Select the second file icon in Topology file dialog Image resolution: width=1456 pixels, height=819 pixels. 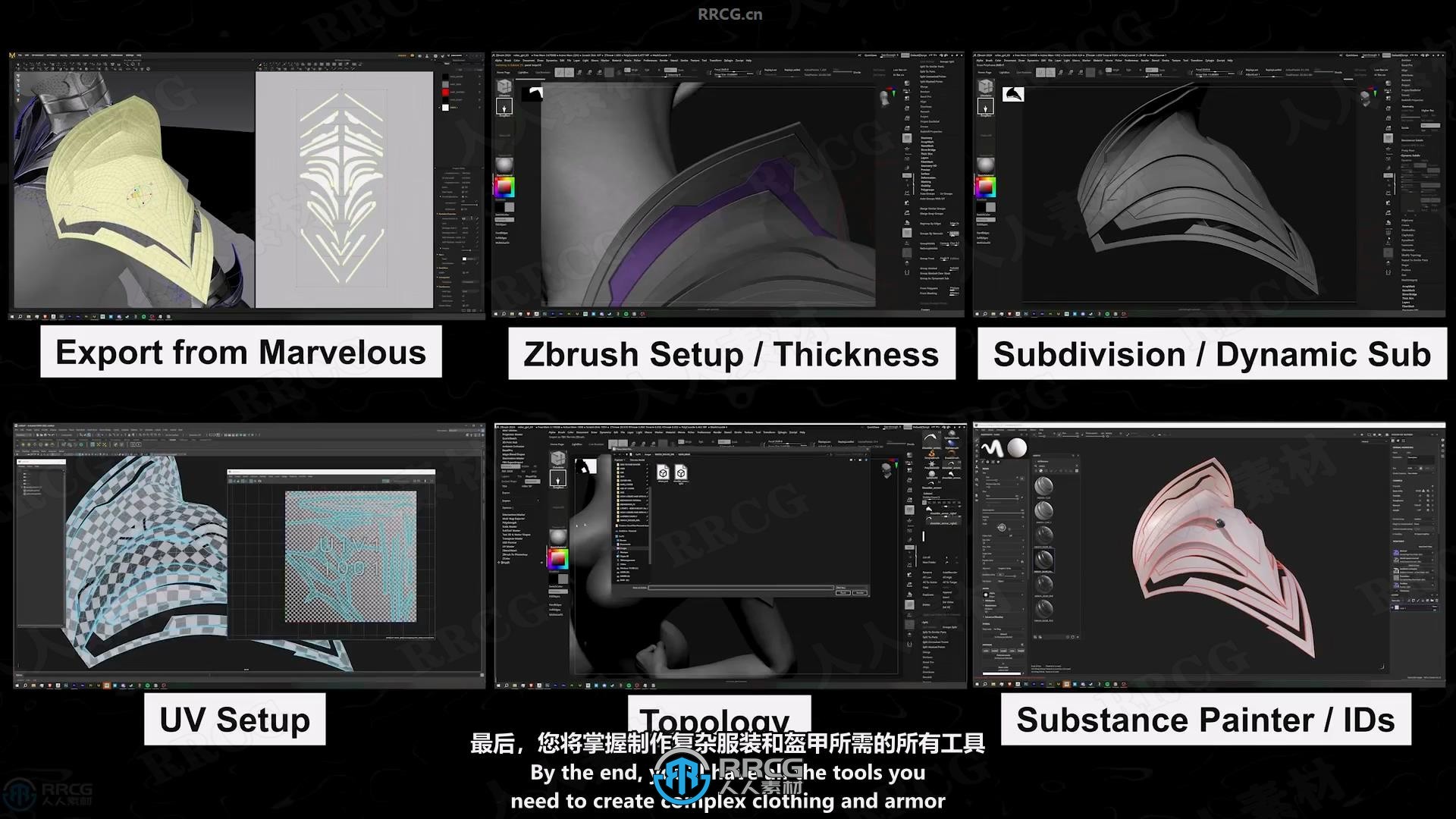[681, 474]
